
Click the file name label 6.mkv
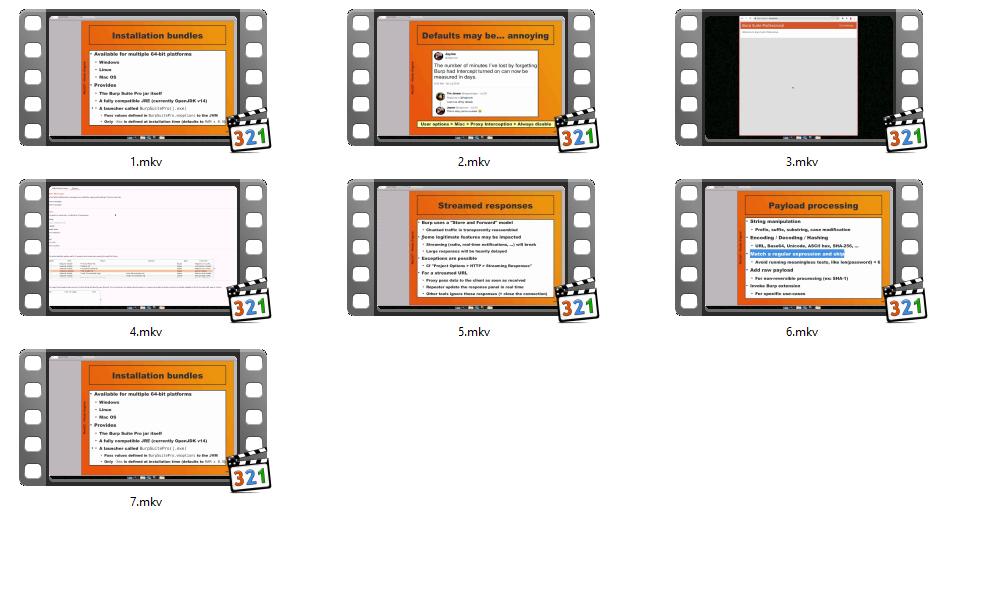[801, 332]
